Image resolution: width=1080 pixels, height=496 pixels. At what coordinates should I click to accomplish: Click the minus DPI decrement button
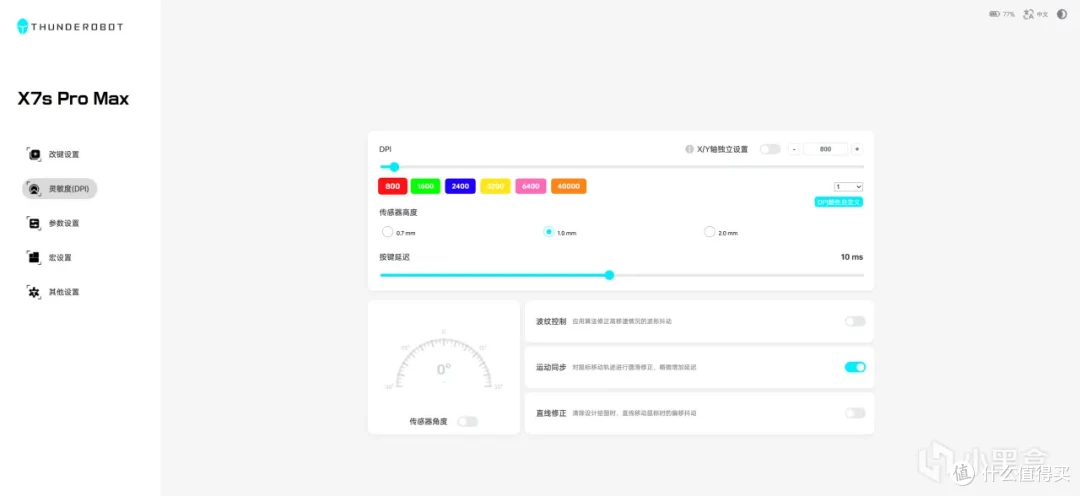click(794, 149)
